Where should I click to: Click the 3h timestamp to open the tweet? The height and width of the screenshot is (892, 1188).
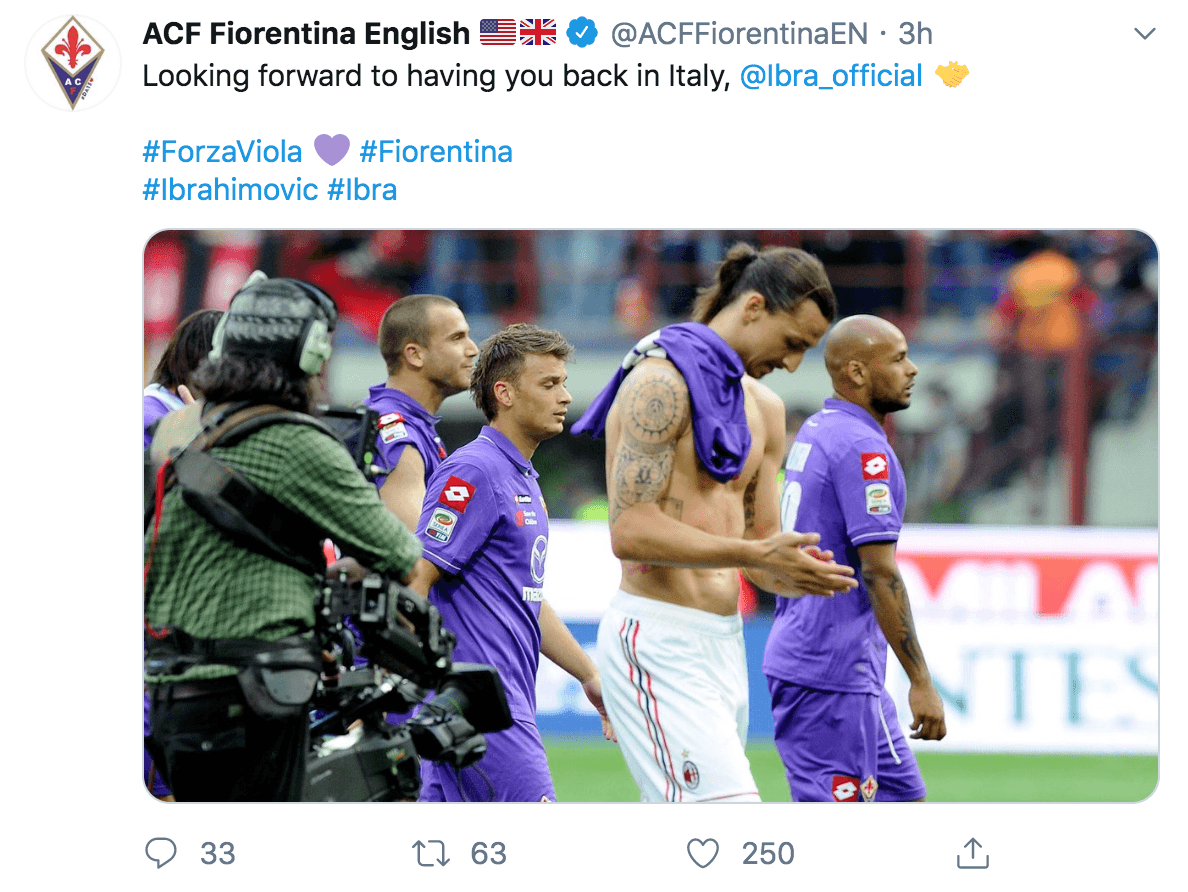coord(913,32)
